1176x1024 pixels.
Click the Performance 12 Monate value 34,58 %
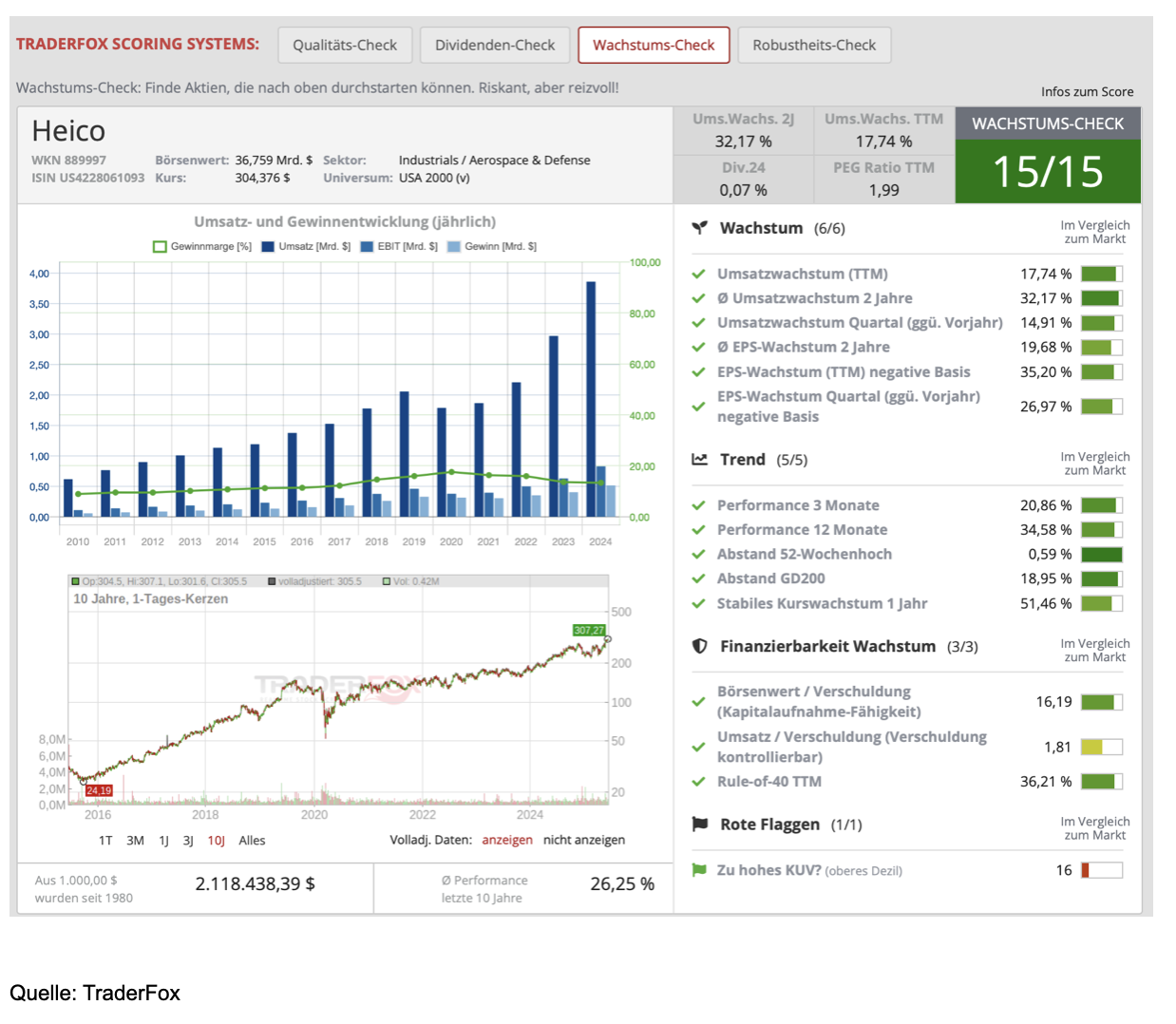coord(1046,530)
